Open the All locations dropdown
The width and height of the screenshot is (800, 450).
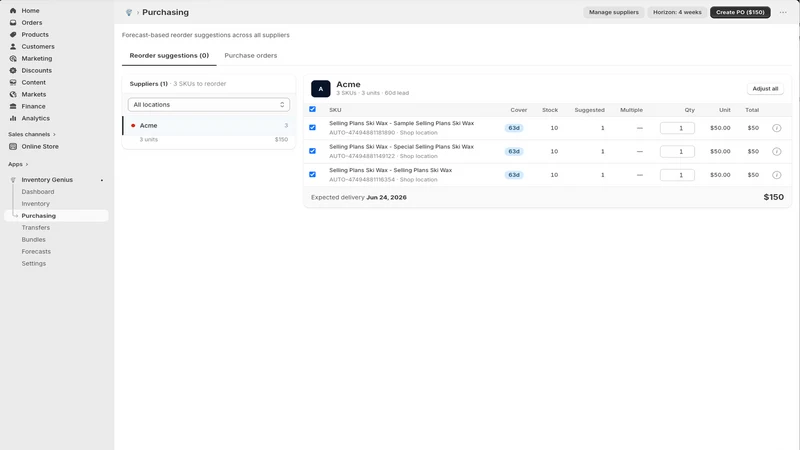[209, 105]
